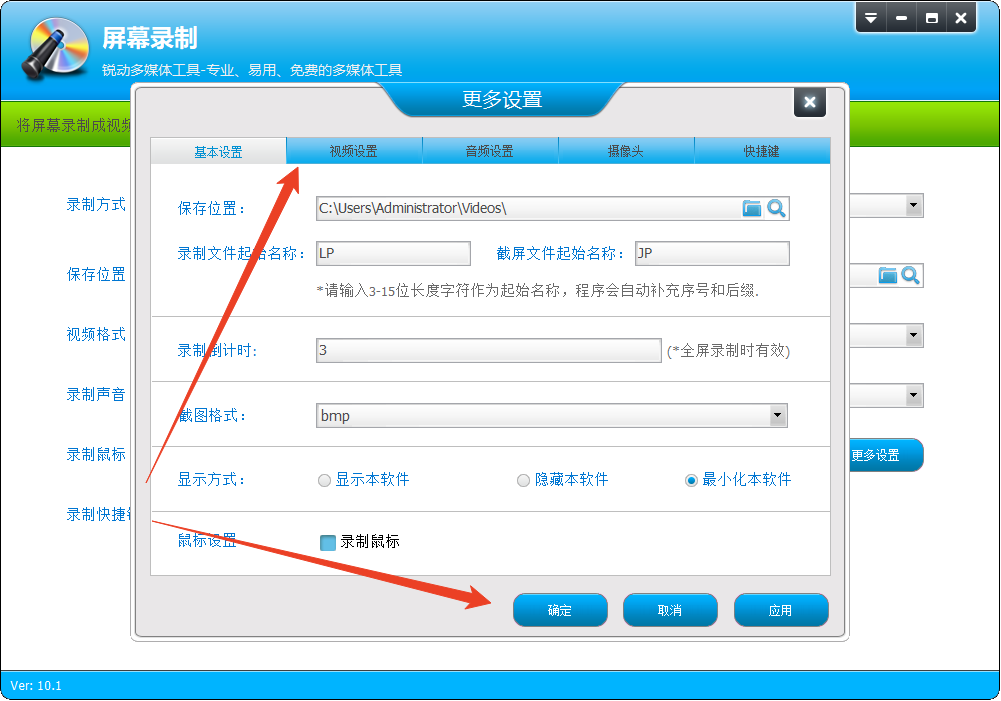
Task: Maximize the screen recorder window
Action: (931, 18)
